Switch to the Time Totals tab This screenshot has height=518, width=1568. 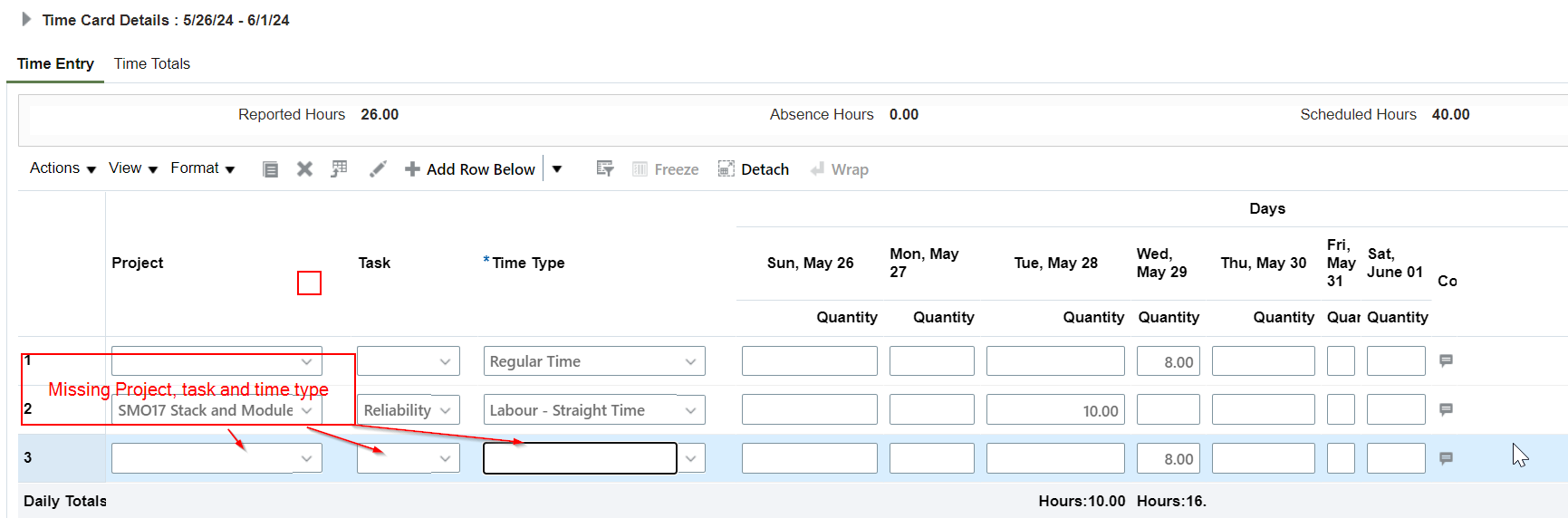(x=152, y=63)
